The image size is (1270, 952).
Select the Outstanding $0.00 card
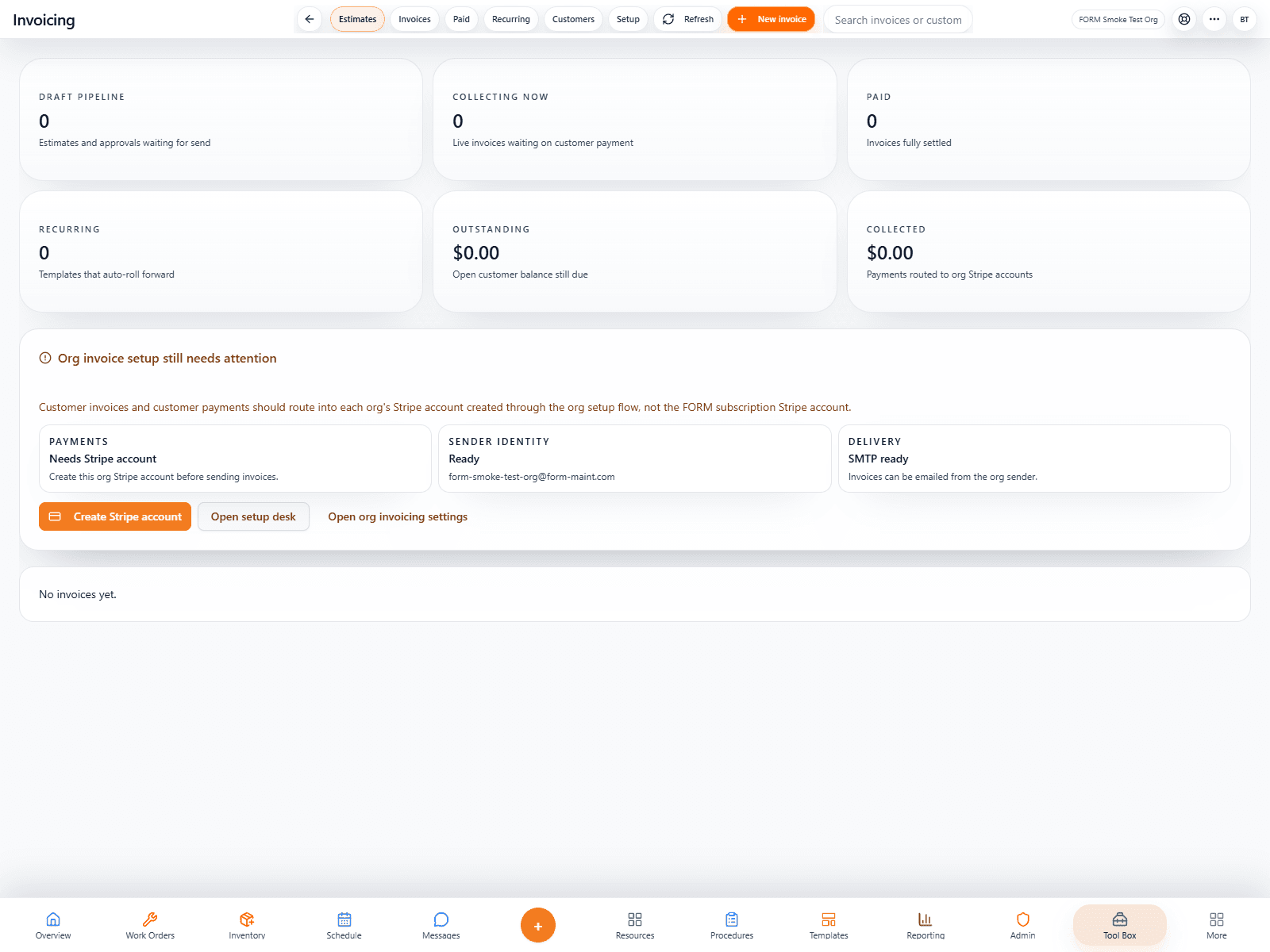pos(635,251)
